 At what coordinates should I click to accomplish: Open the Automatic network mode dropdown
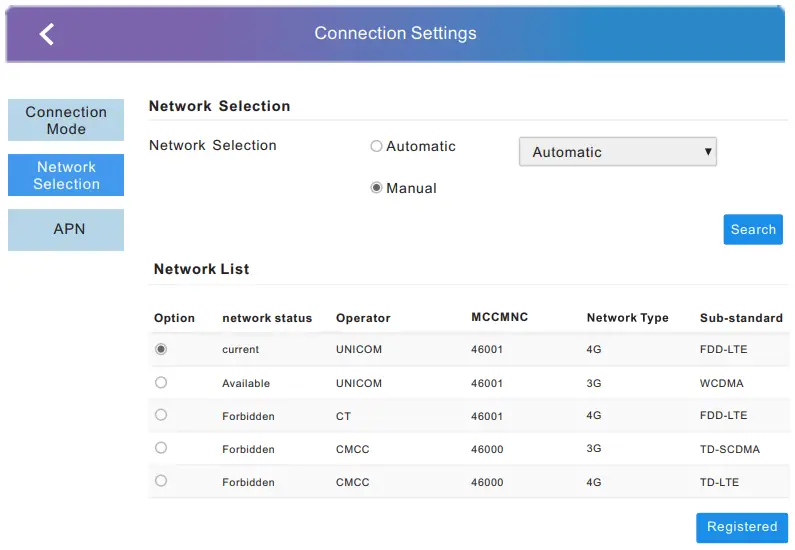(x=618, y=152)
